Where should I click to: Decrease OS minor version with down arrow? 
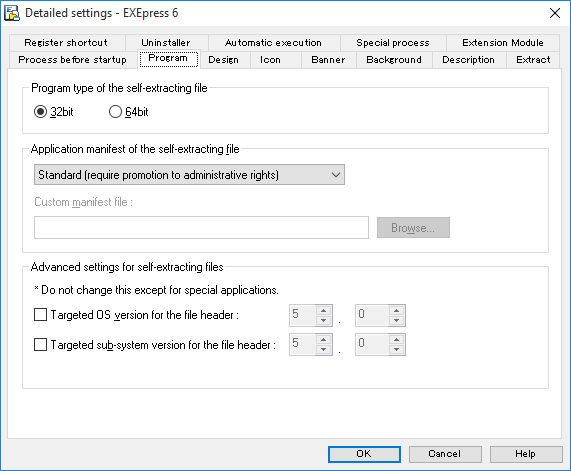pos(396,321)
